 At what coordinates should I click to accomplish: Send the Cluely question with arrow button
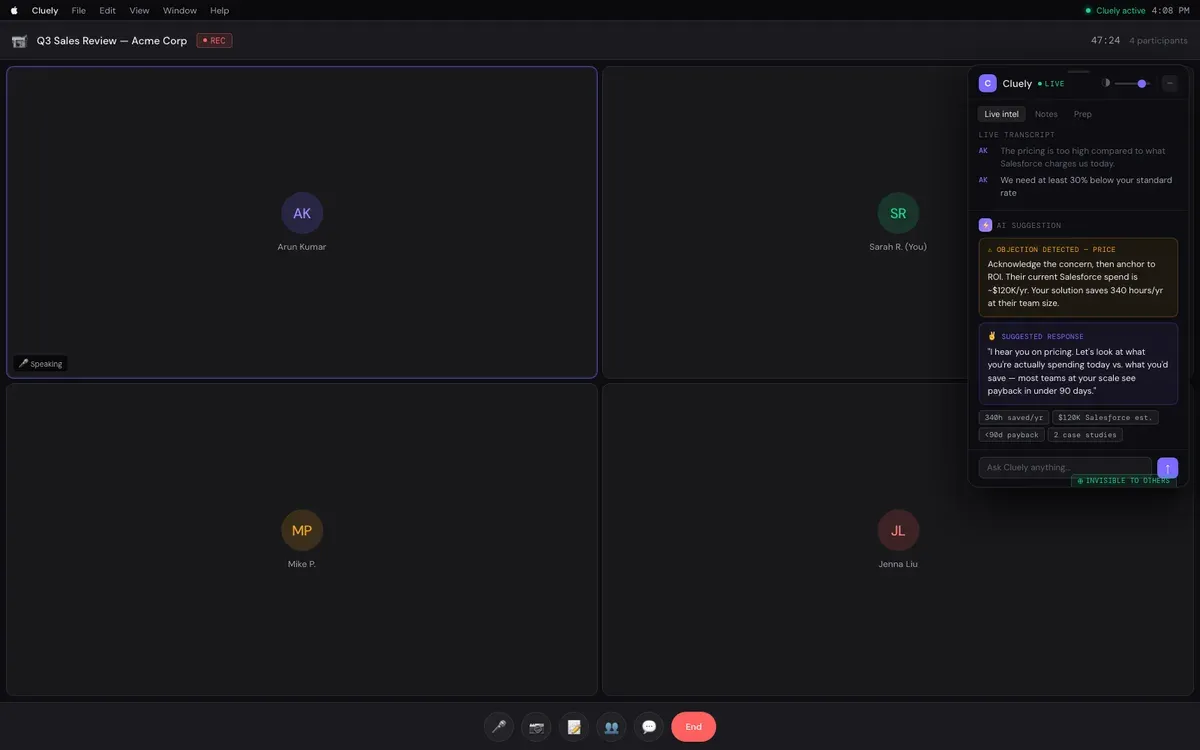[1167, 468]
